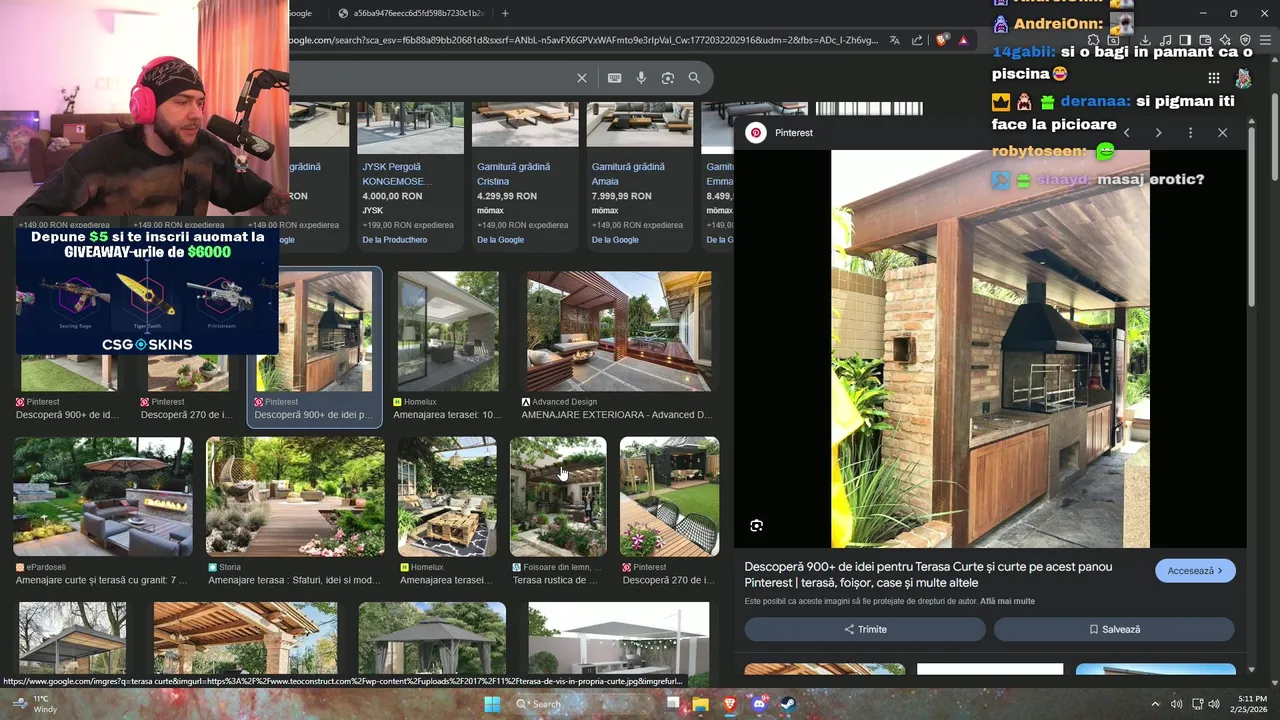The image size is (1280, 720).
Task: Click Amenajarea terasei: 10... caption
Action: tap(446, 414)
